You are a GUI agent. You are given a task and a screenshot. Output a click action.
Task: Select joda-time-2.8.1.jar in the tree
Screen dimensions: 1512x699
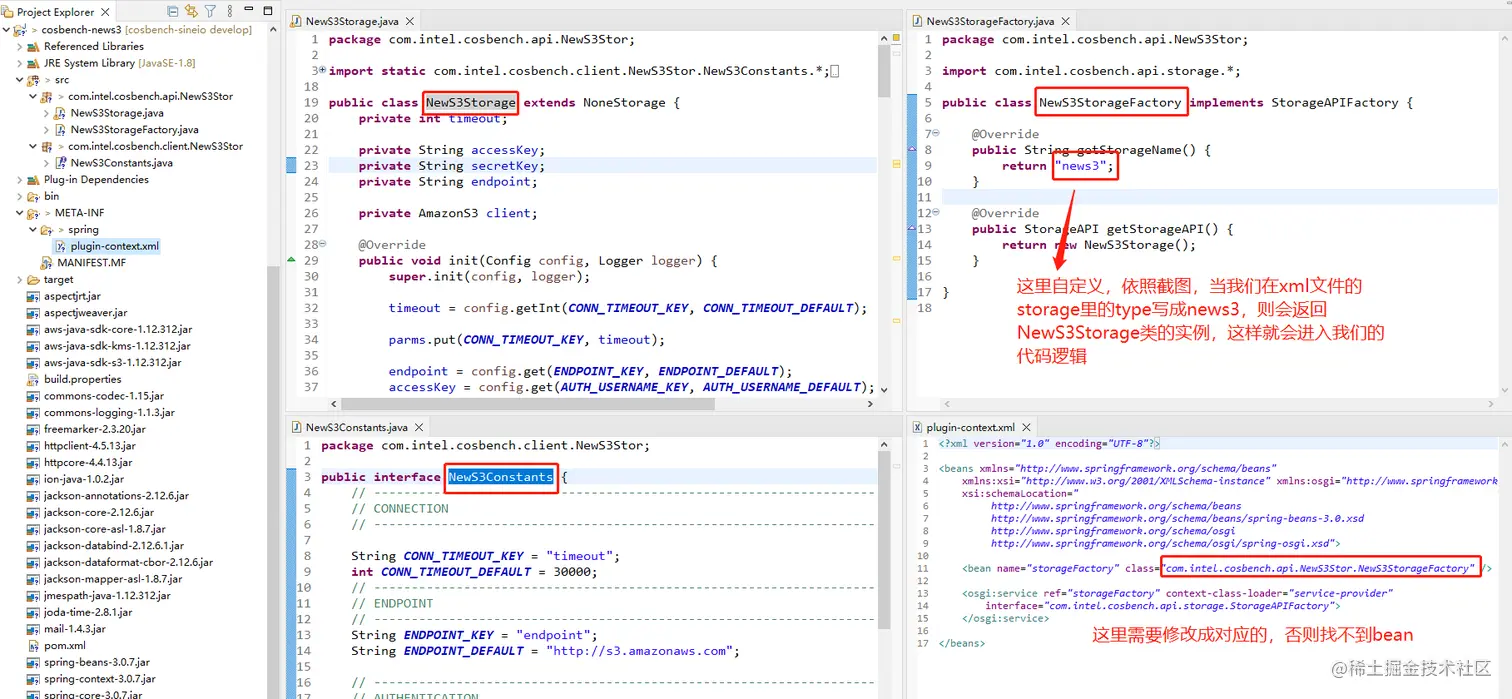point(88,613)
